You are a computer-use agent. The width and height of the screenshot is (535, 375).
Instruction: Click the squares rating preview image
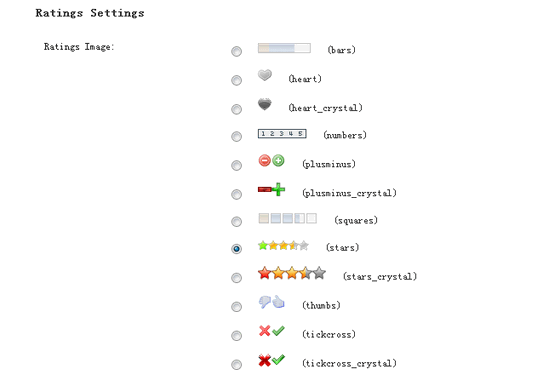click(x=288, y=218)
